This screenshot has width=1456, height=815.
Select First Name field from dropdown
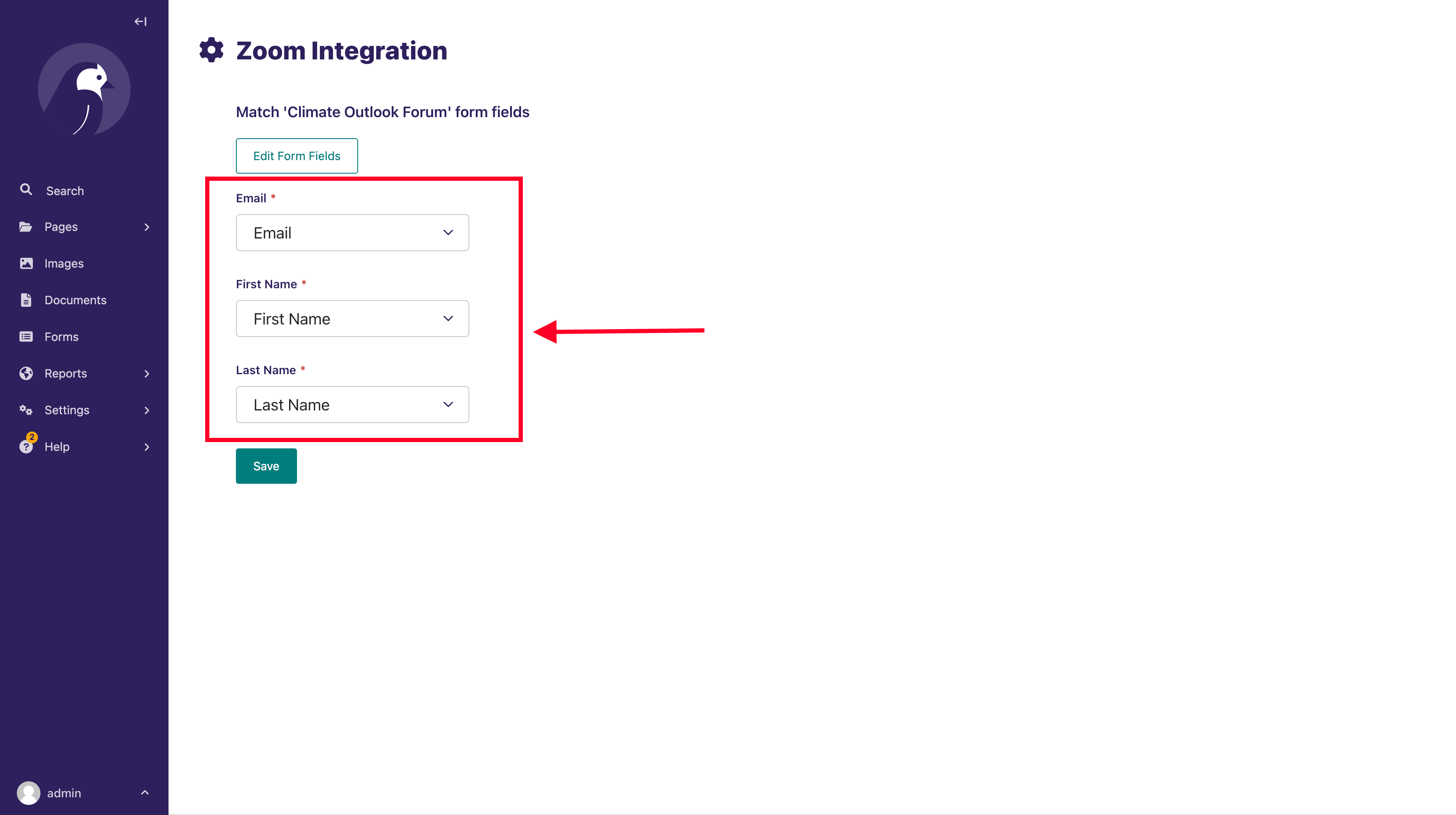(x=352, y=318)
